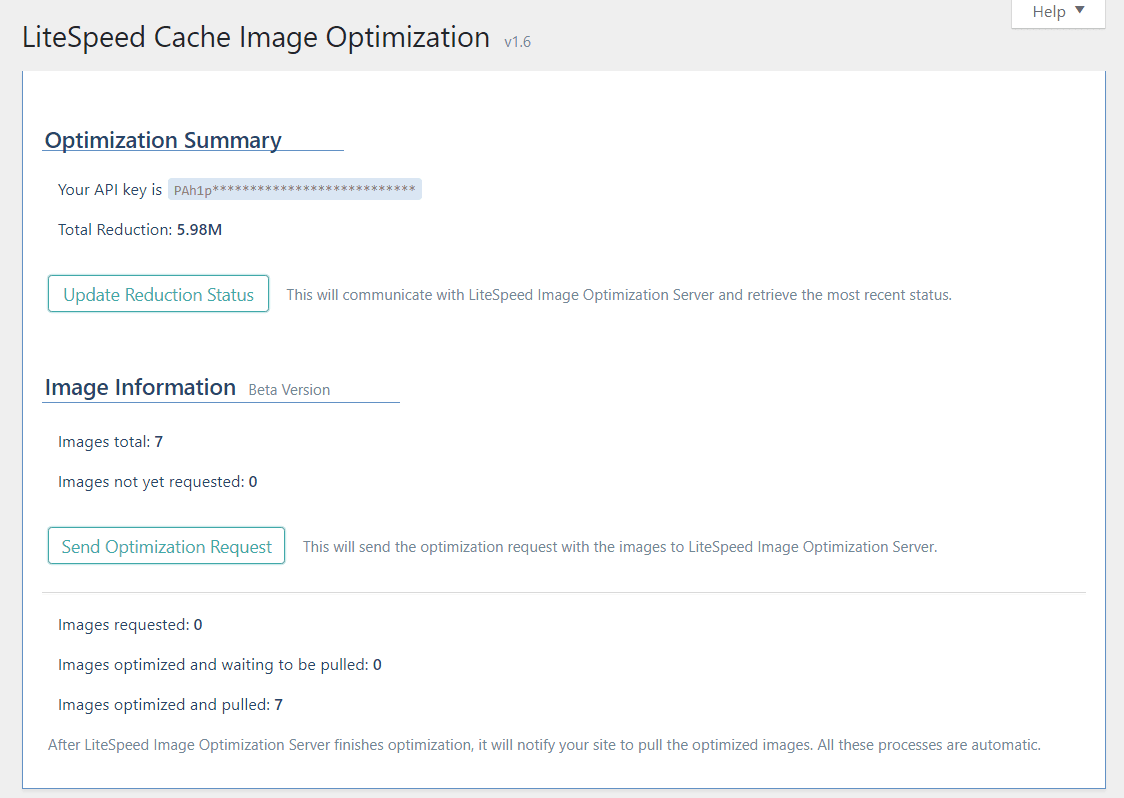1124x798 pixels.
Task: Click the retrieve most recent status description
Action: pyautogui.click(x=618, y=295)
